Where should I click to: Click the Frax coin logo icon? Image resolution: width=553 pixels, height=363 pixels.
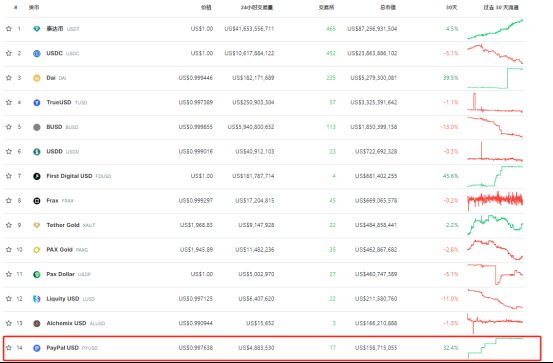pos(37,201)
